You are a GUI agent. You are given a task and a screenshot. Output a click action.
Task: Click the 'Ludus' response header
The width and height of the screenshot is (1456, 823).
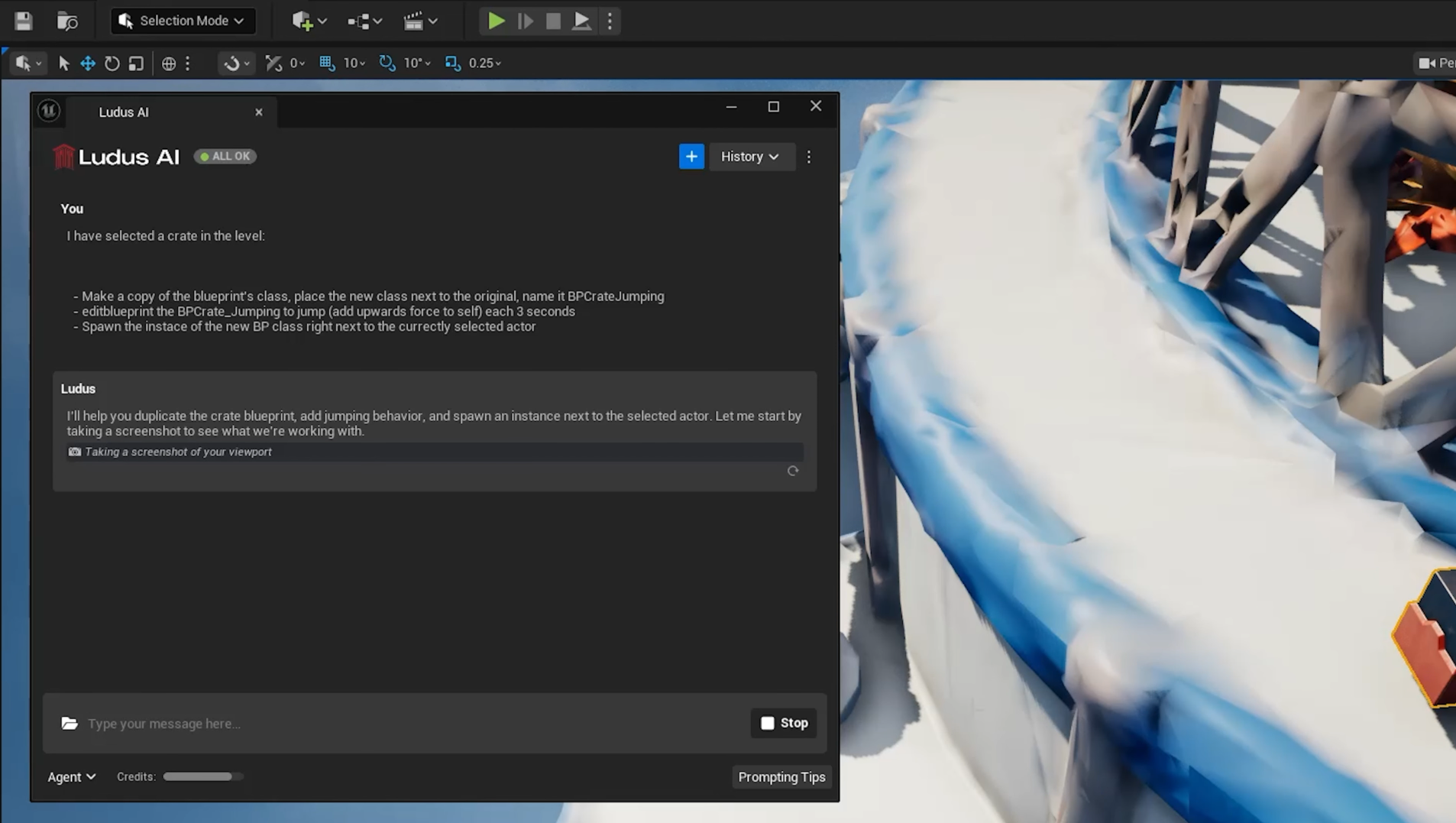tap(78, 389)
